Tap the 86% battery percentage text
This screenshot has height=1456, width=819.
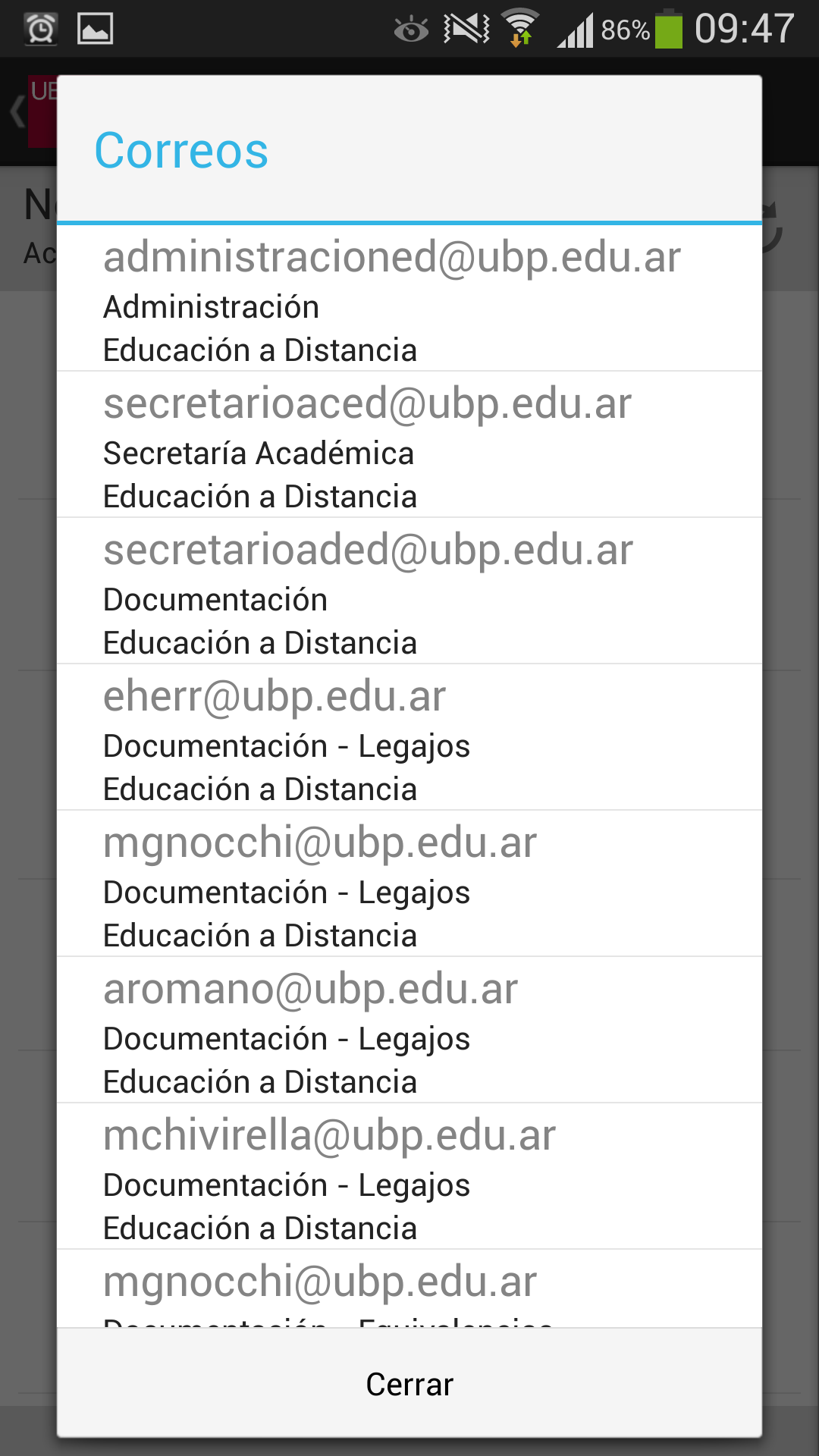coord(625,30)
